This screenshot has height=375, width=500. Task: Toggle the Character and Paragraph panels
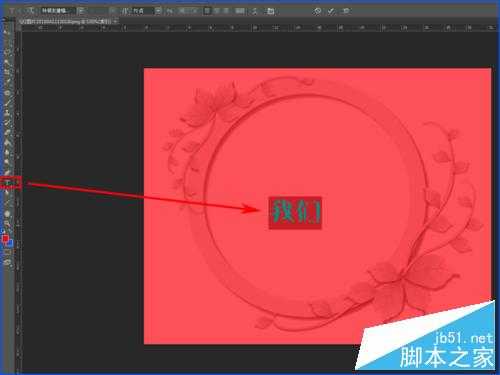(x=270, y=11)
